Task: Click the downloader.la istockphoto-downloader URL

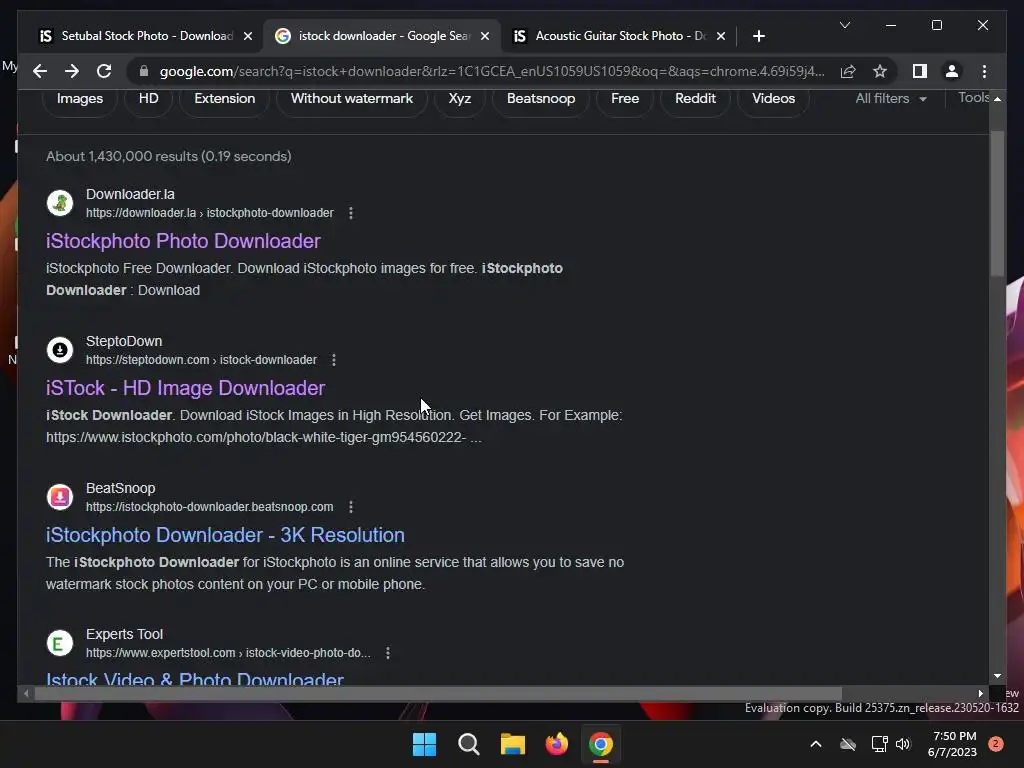Action: coord(210,213)
